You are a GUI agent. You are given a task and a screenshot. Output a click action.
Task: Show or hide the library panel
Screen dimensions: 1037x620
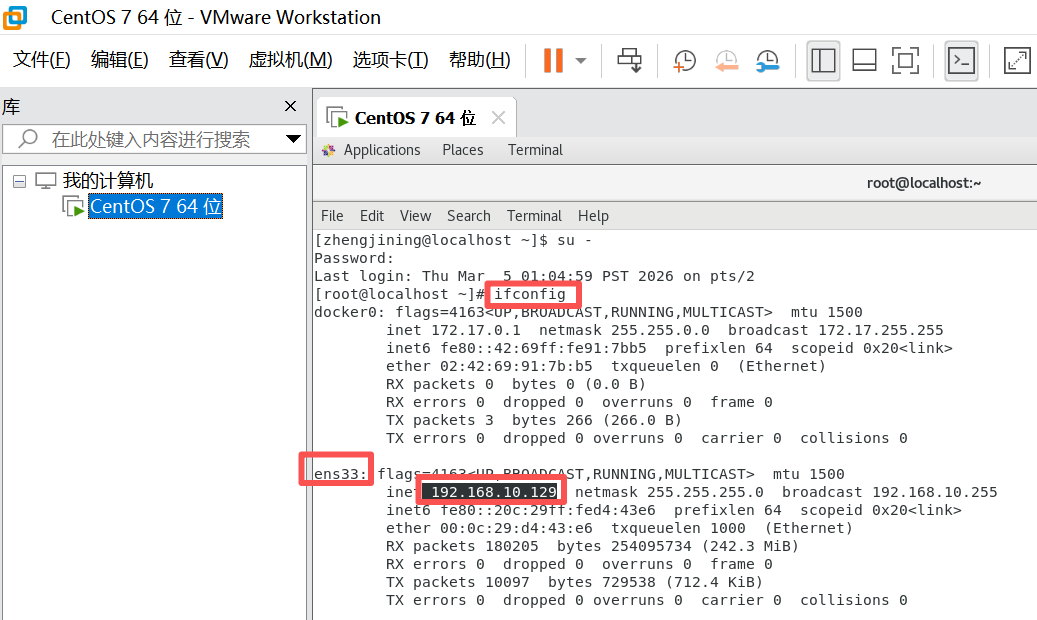(x=822, y=61)
